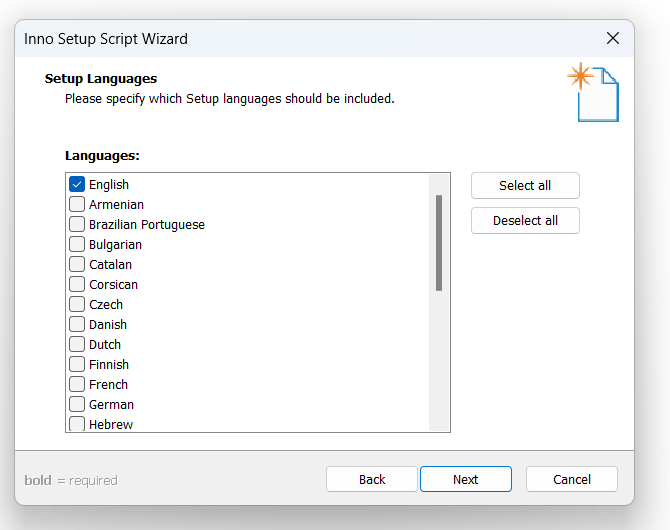670x530 pixels.
Task: Click the Brazilian Portuguese label text
Action: [147, 225]
